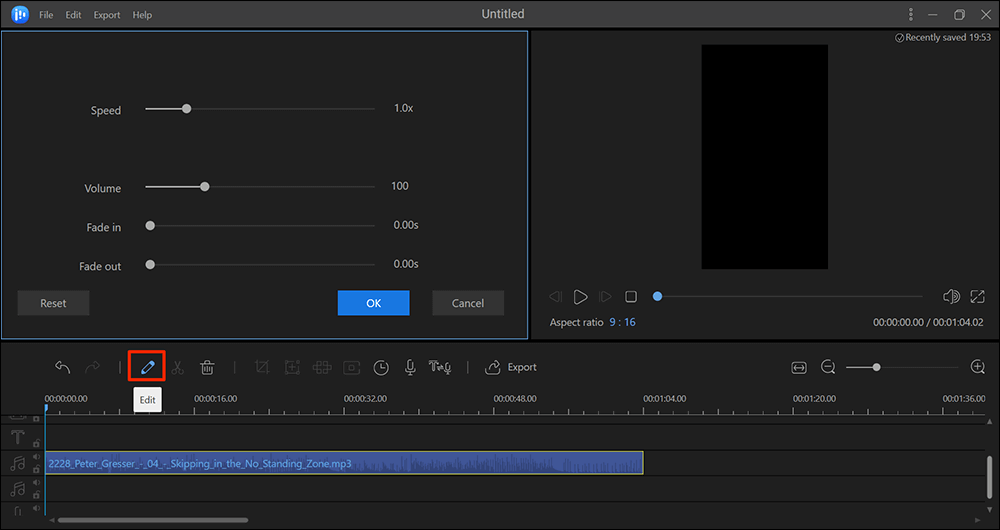Click zoom to fit timeline icon

click(x=798, y=367)
